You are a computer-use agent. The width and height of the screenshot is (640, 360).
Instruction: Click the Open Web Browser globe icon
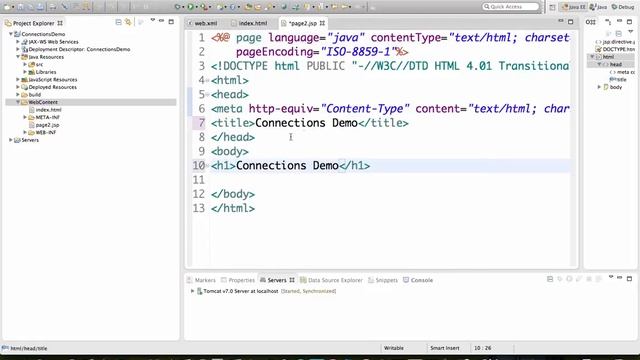pyautogui.click(x=284, y=7)
